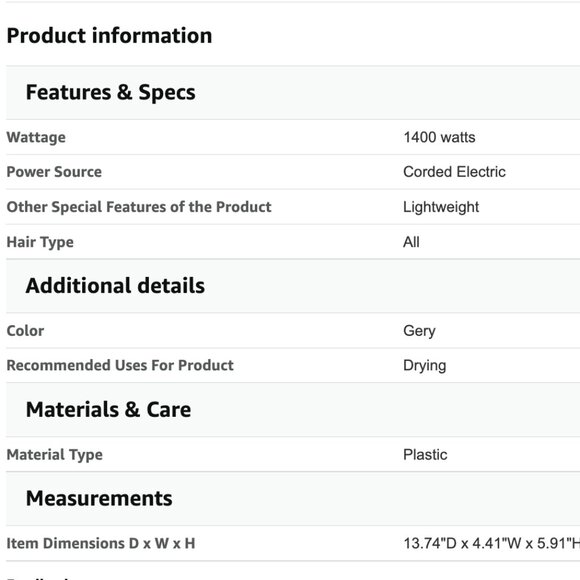This screenshot has height=580, width=580.
Task: Select Recommended Uses For Product label
Action: click(120, 365)
